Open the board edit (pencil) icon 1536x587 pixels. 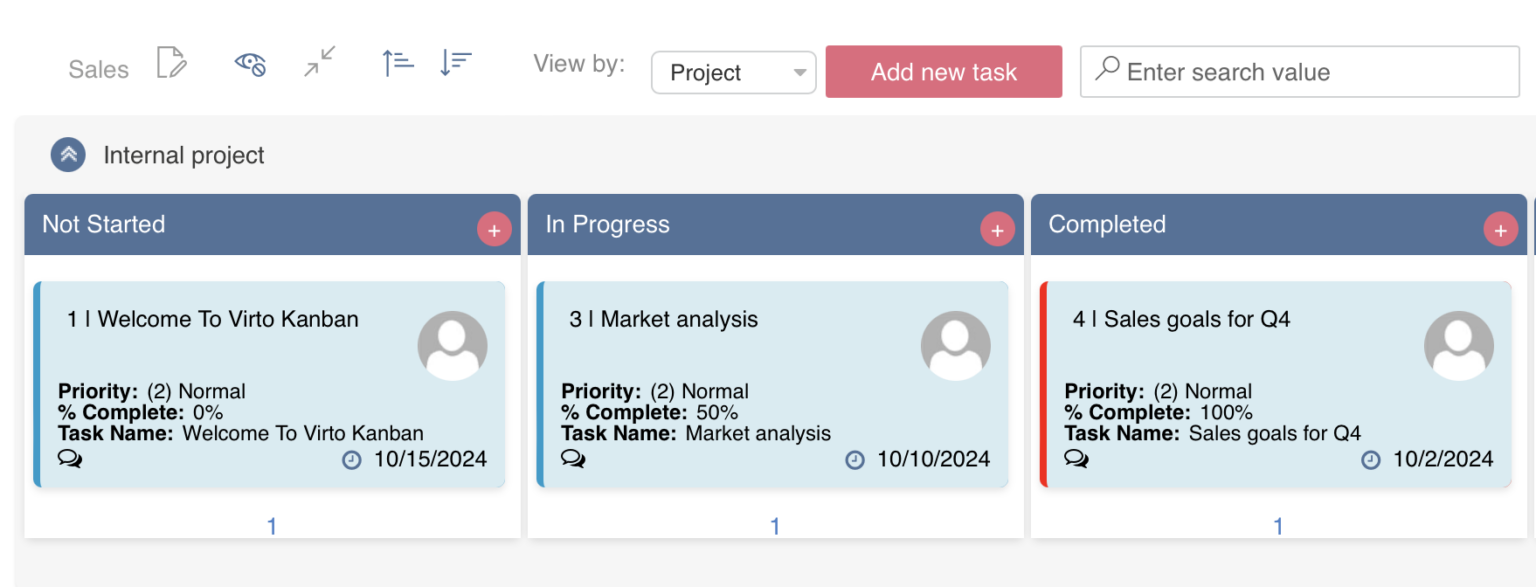click(171, 63)
